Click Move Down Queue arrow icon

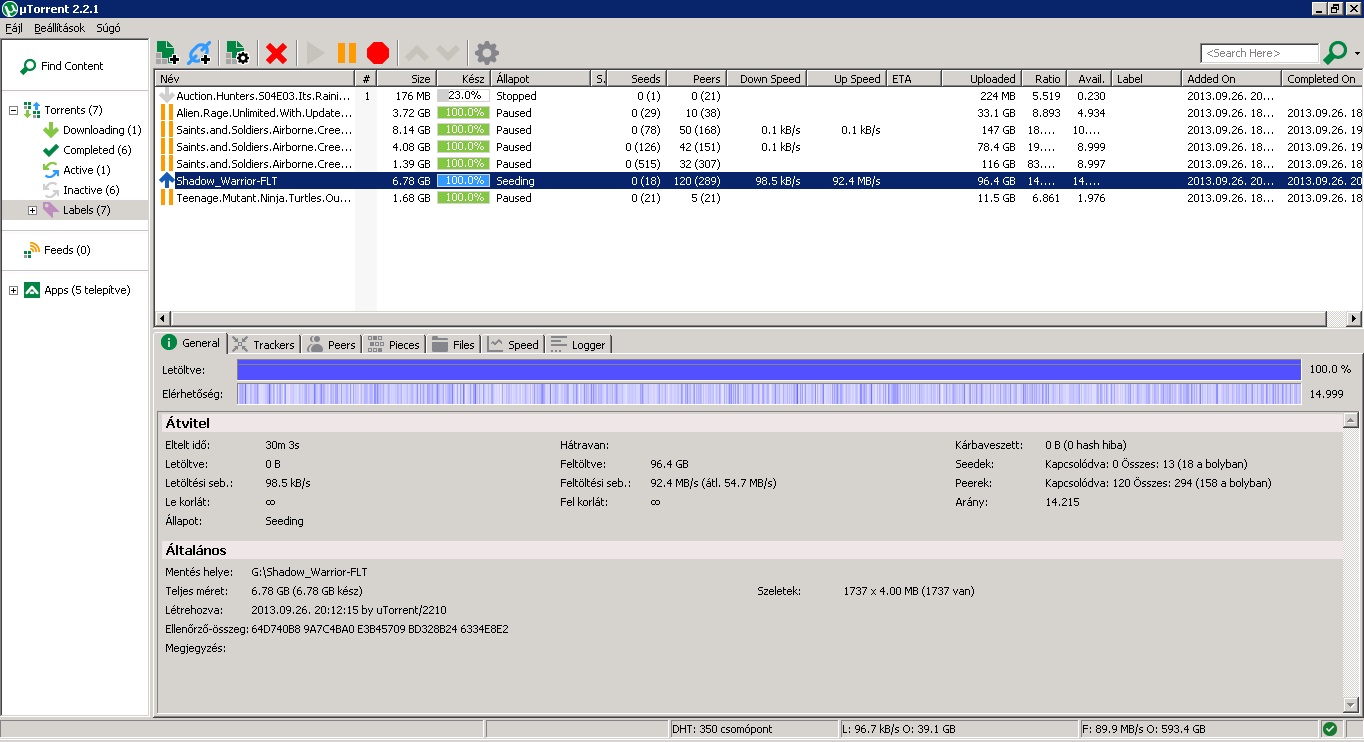coord(448,53)
